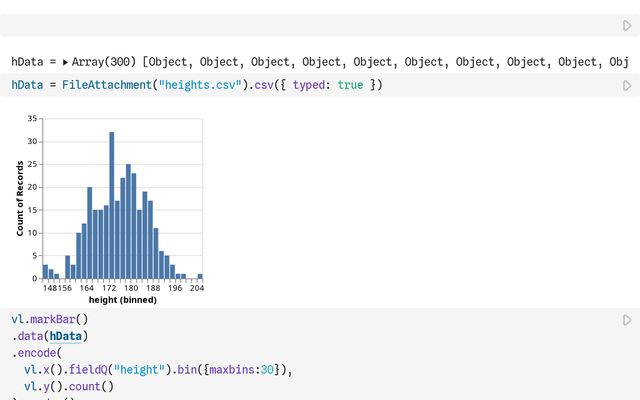Screen dimensions: 640x400
Task: Select first Object entry in array preview
Action: click(171, 62)
